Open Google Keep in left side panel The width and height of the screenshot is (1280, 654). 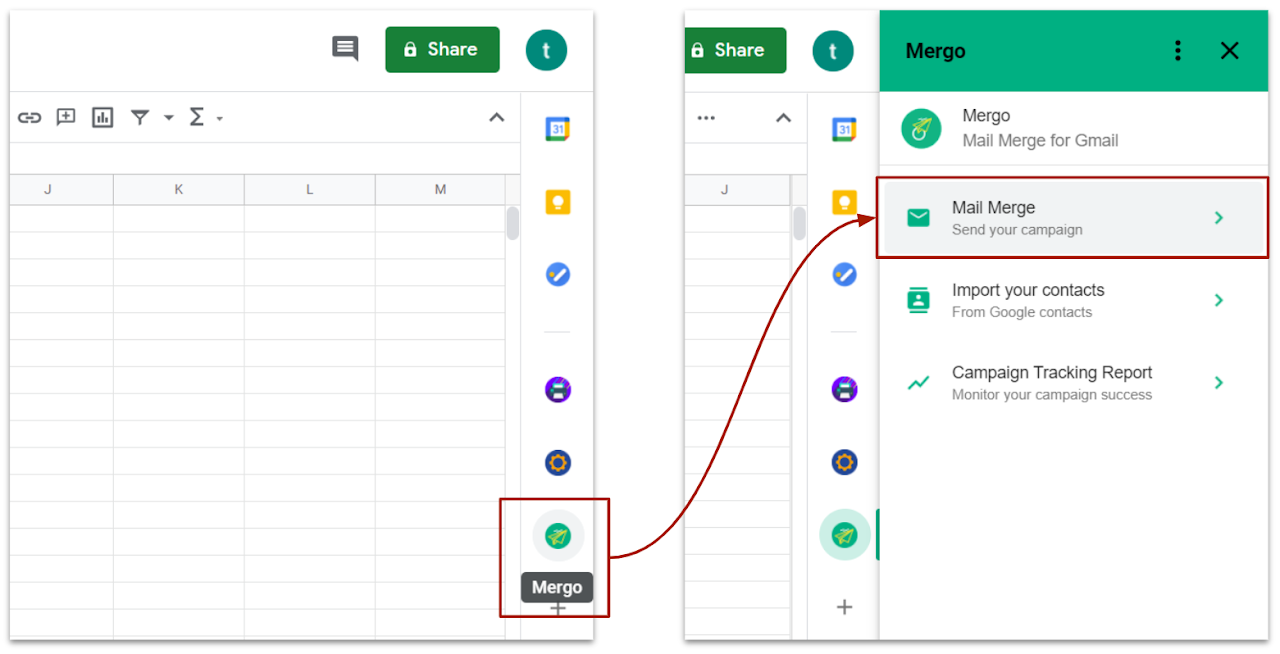557,202
